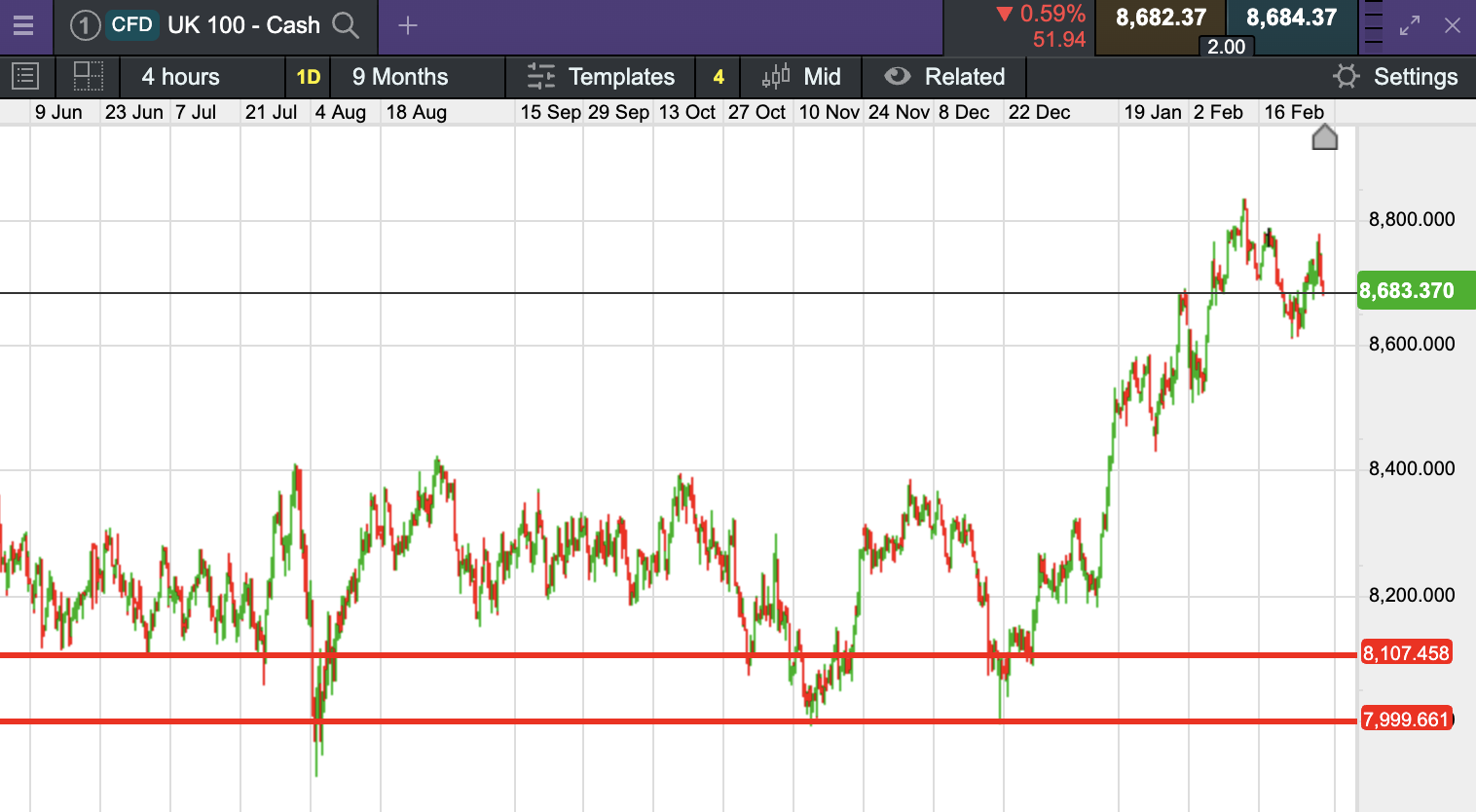Click the scroll-to-latest marker on time axis
The width and height of the screenshot is (1476, 812).
click(1325, 137)
